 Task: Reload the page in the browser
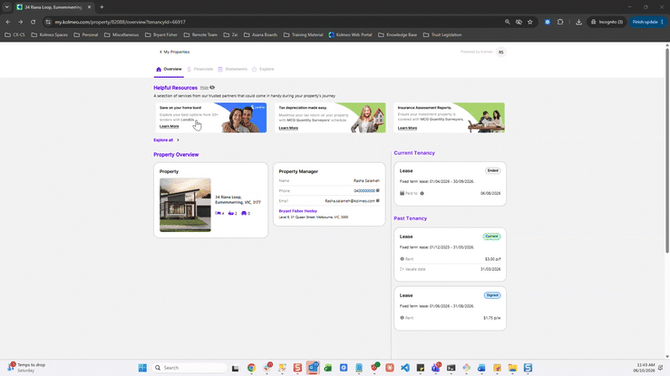(x=33, y=22)
